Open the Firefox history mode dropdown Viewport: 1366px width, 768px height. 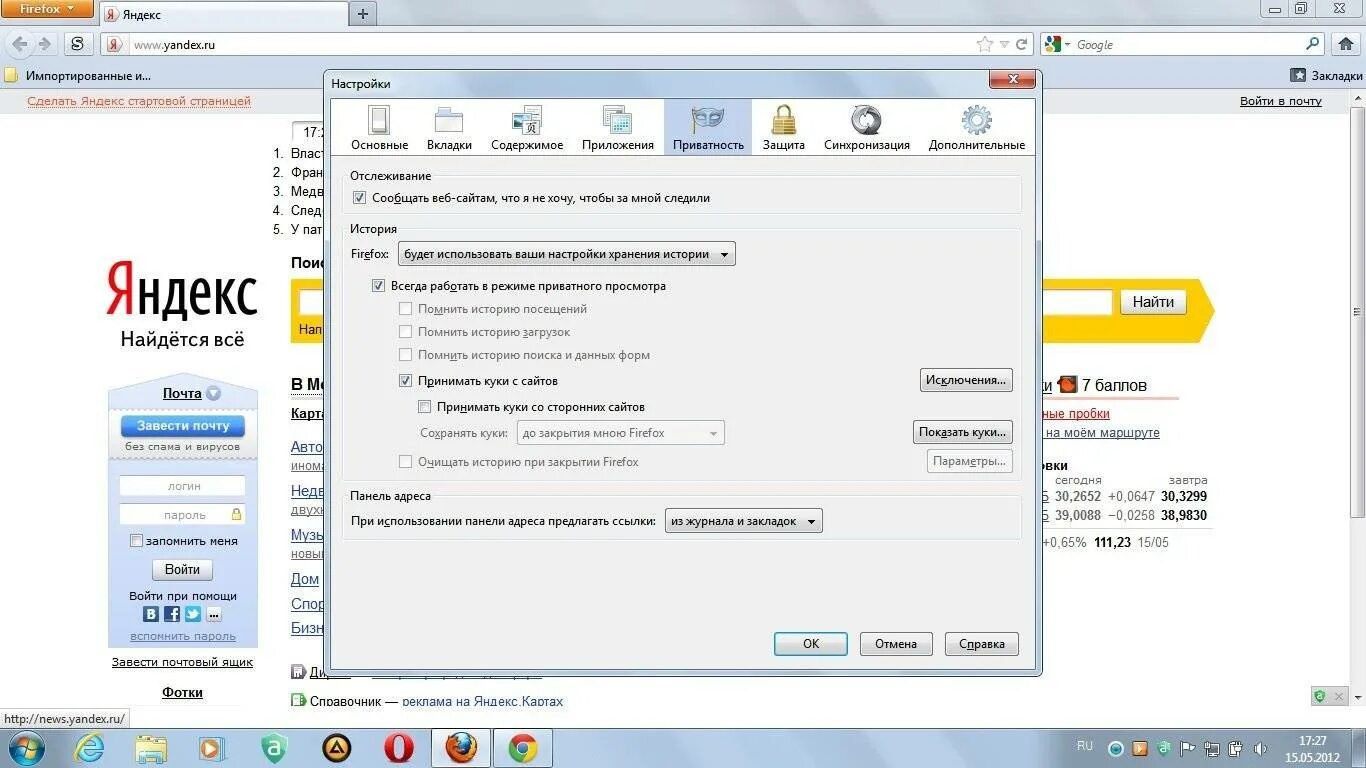click(x=566, y=254)
